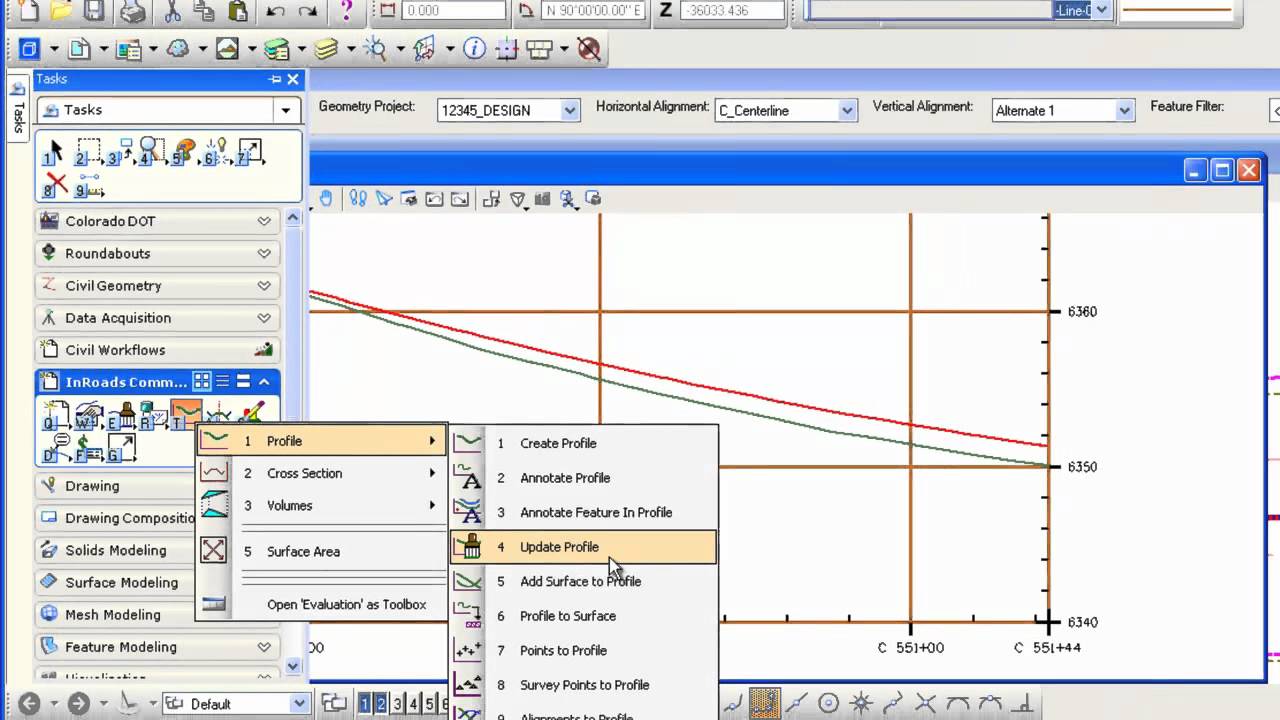Click the purple Help question mark

[x=347, y=10]
